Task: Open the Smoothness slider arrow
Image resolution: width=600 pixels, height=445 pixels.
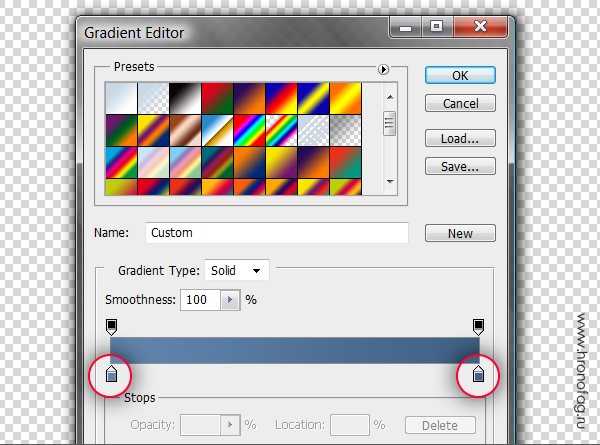Action: click(230, 300)
